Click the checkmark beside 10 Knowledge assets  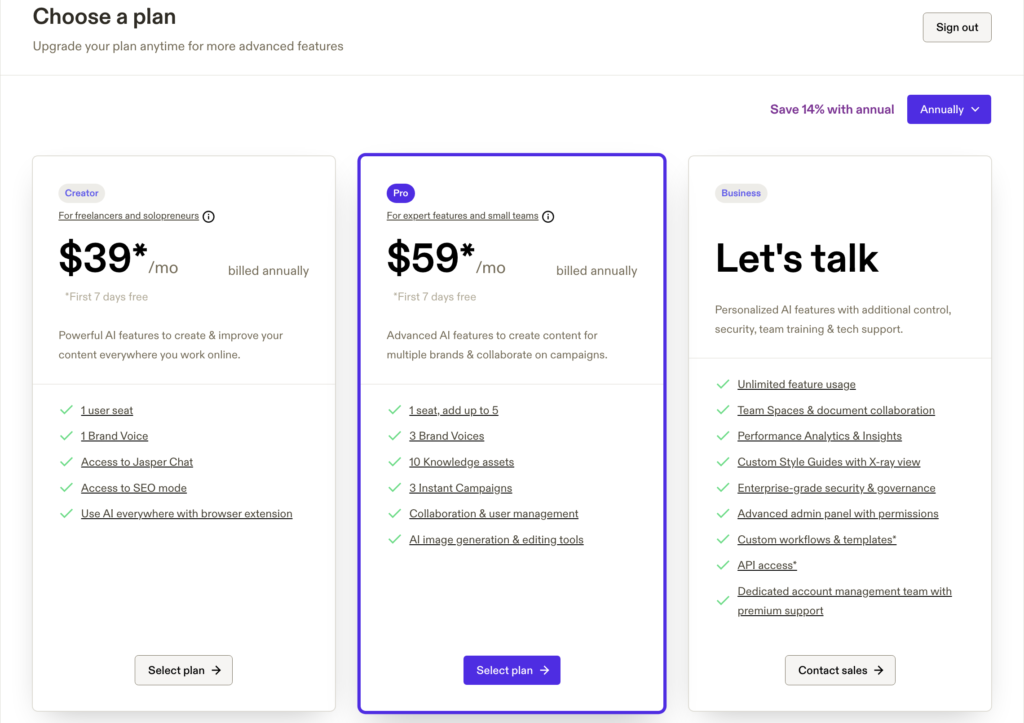click(394, 462)
